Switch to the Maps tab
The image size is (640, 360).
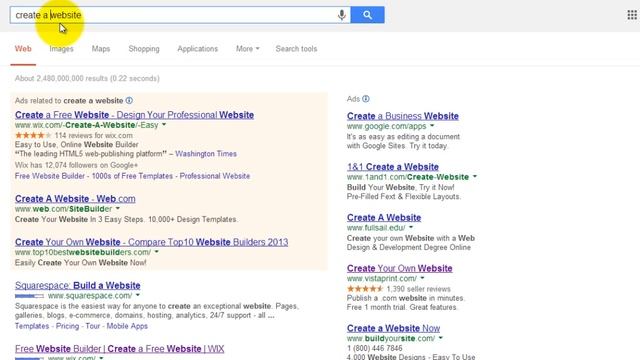101,49
